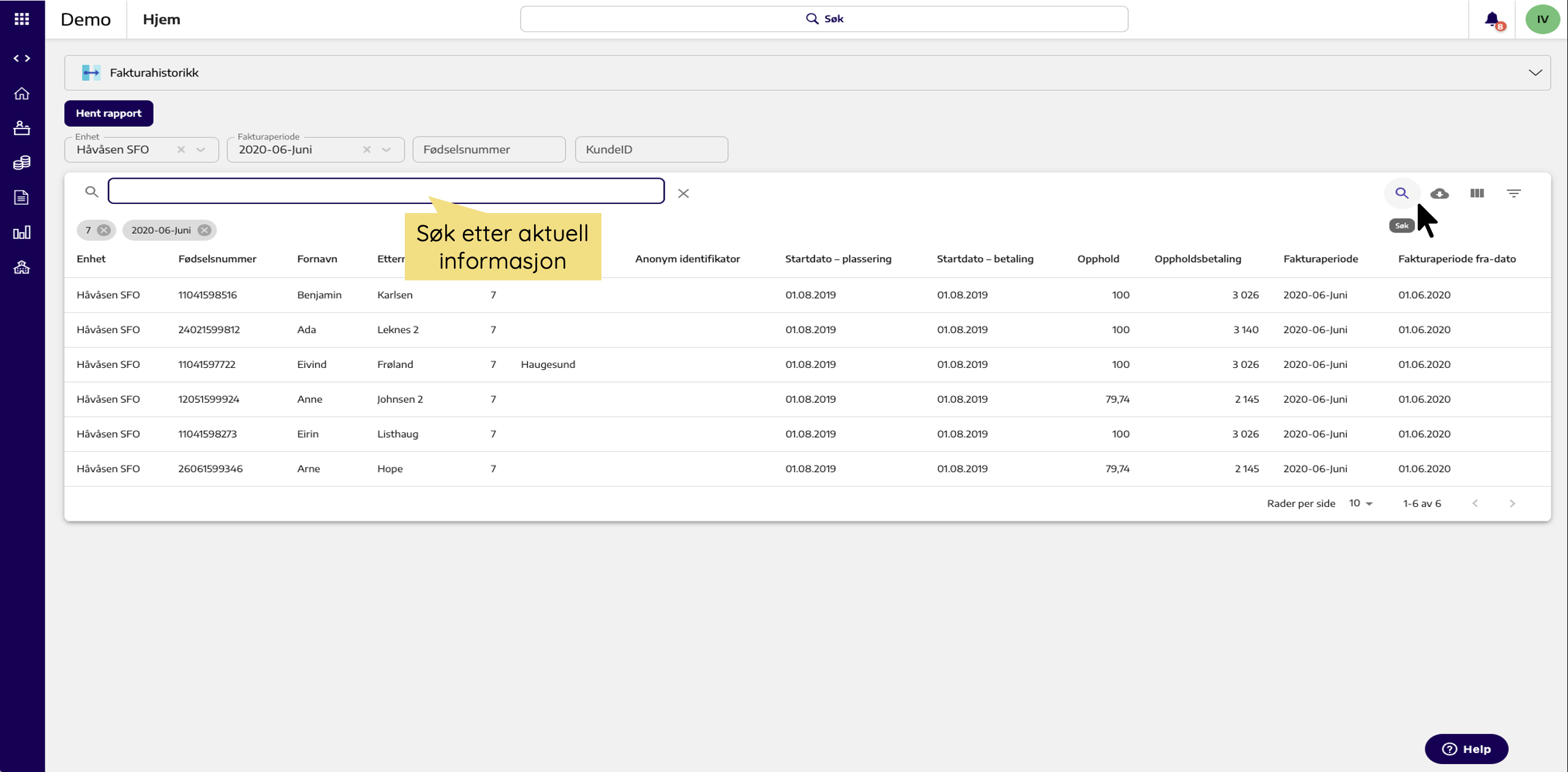Select cell 24021599812

coord(209,330)
